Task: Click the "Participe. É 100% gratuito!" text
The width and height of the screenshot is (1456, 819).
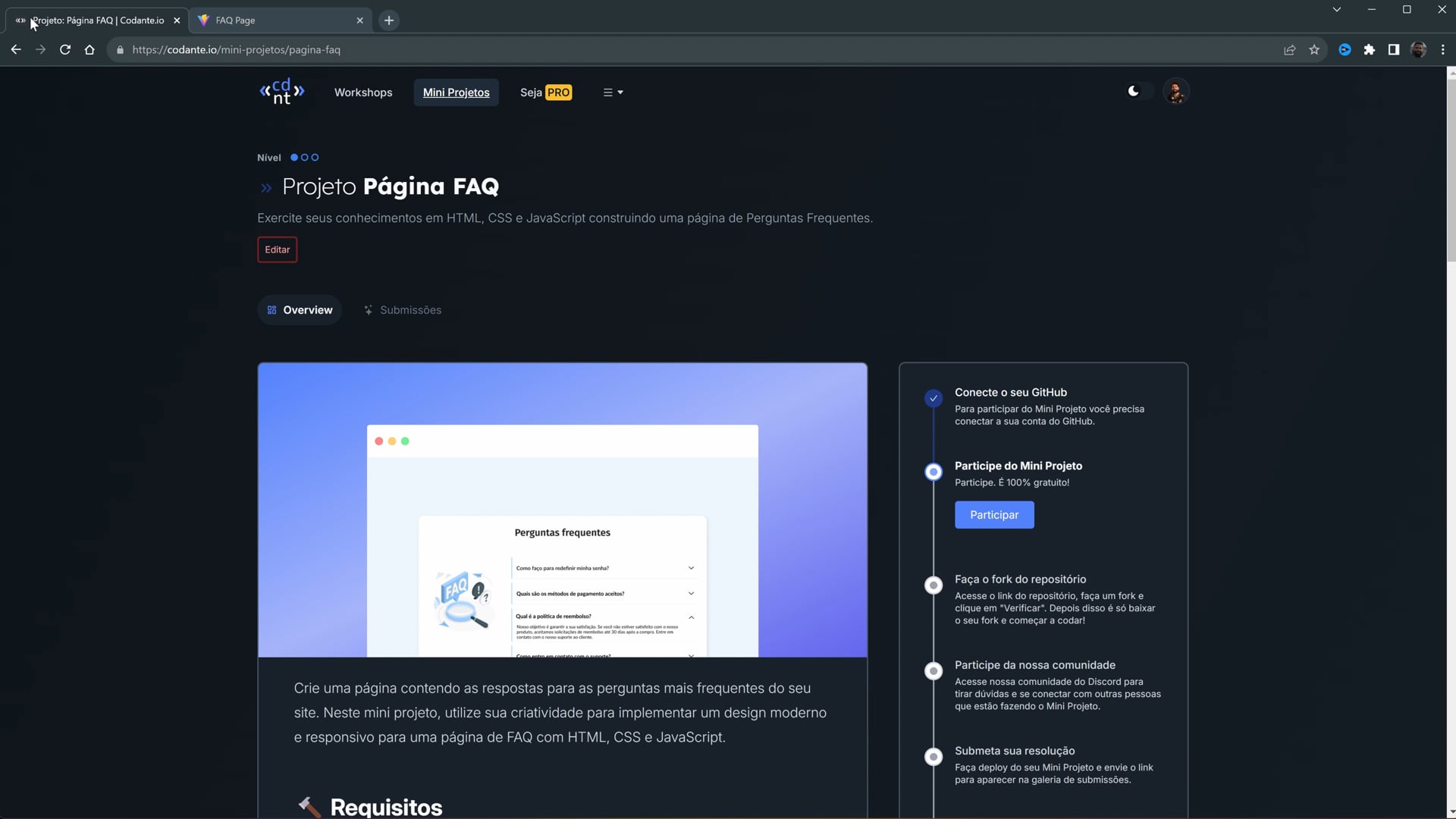Action: coord(1012,482)
